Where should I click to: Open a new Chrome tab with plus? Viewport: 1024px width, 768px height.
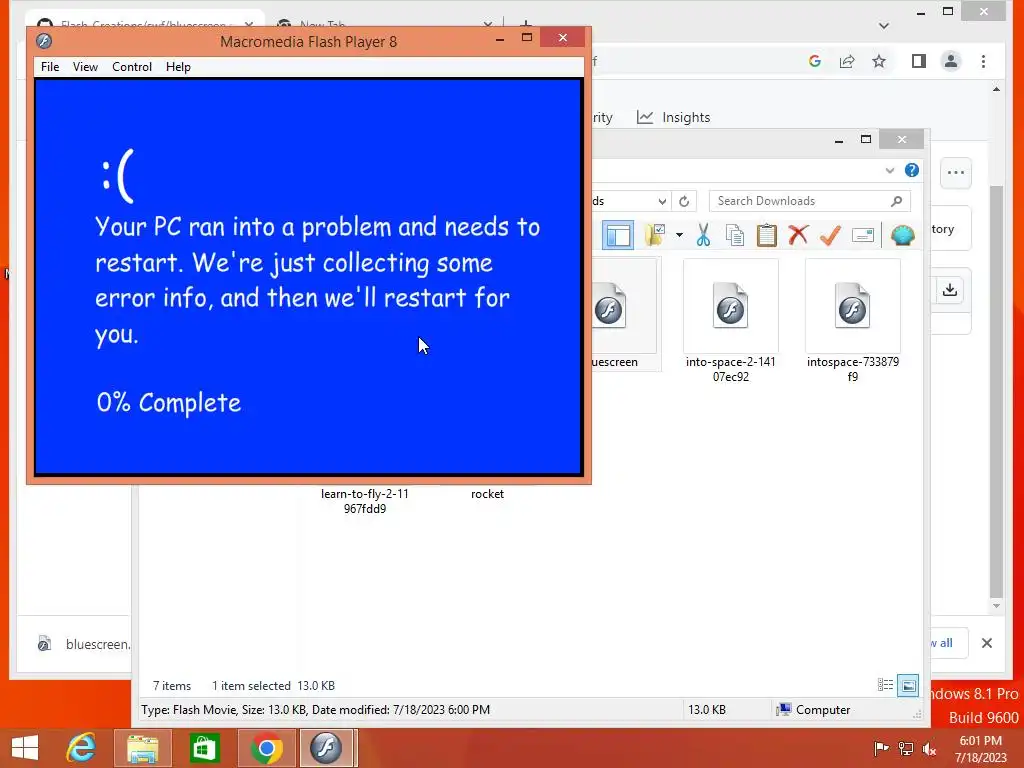click(x=526, y=25)
